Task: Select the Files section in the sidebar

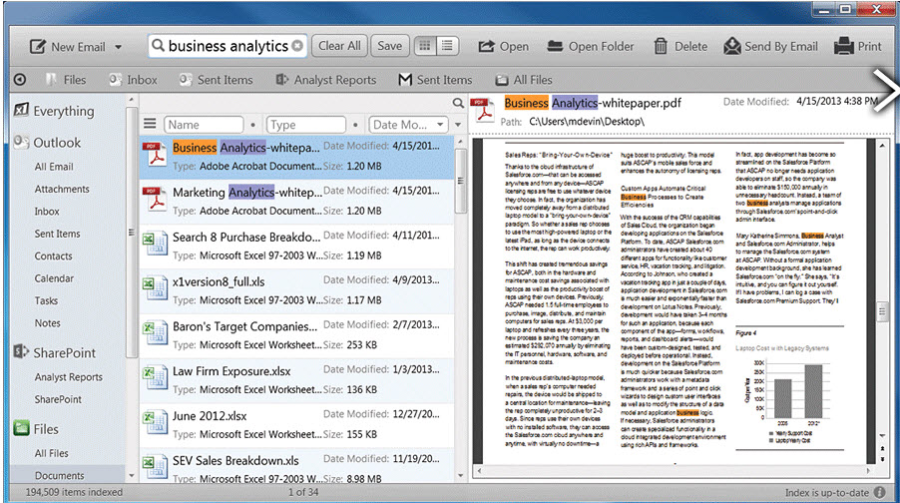Action: coord(36,429)
